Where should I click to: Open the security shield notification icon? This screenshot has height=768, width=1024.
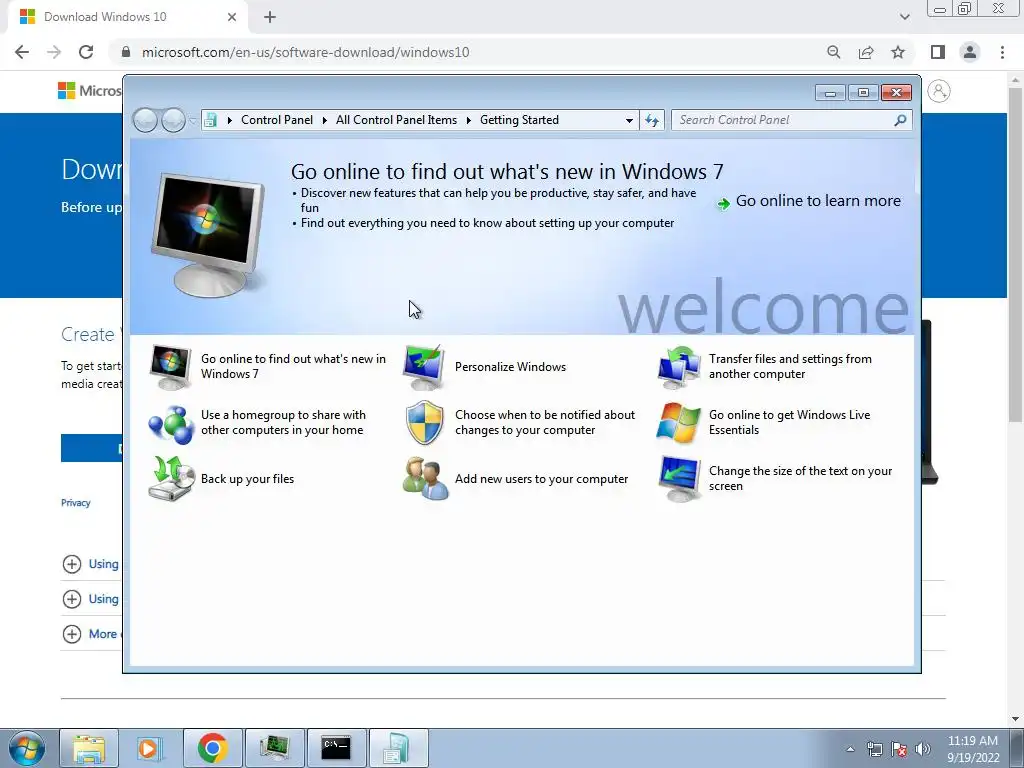424,423
